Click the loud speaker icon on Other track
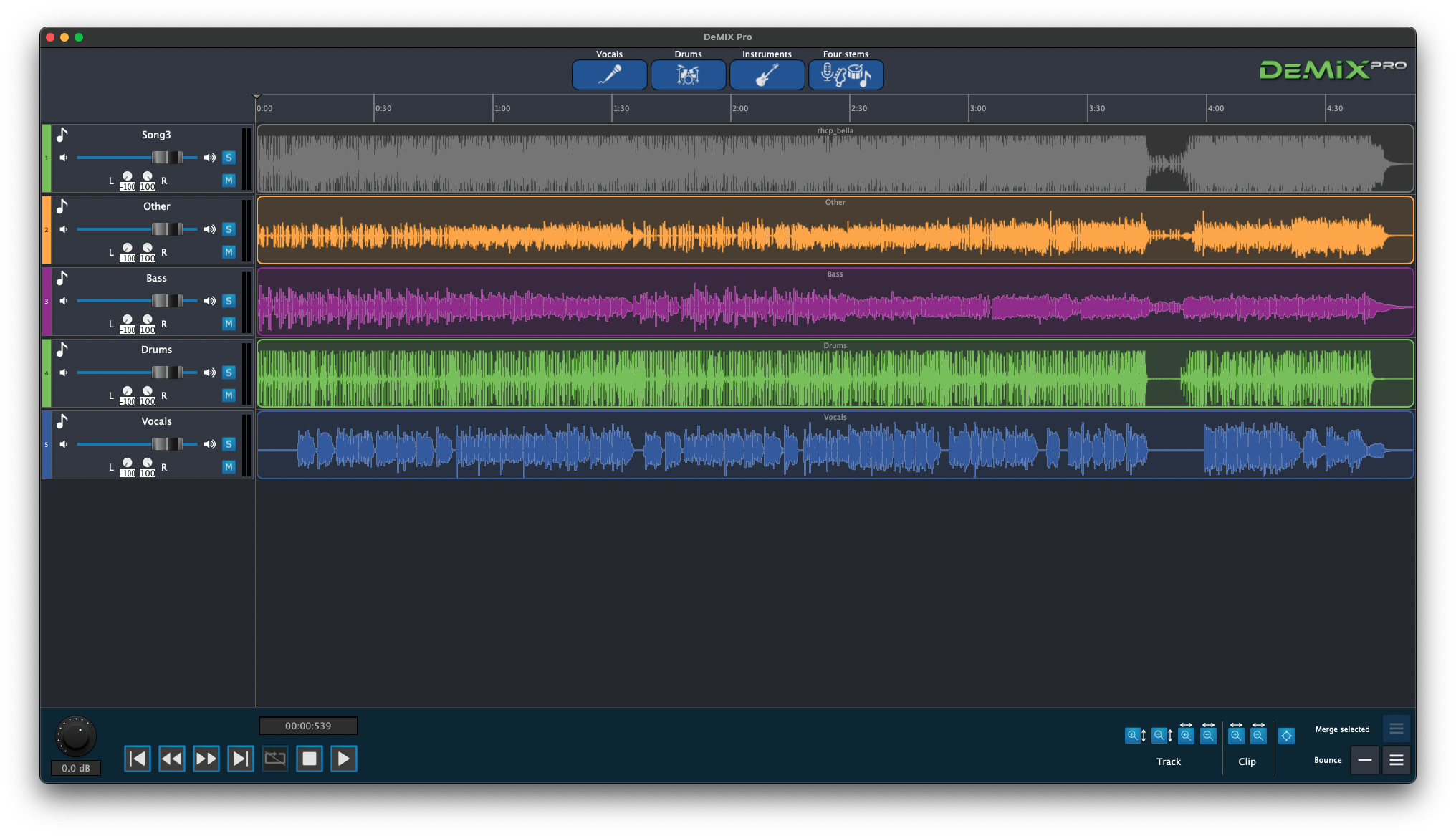Screen dimensions: 1456x836 tap(210, 229)
